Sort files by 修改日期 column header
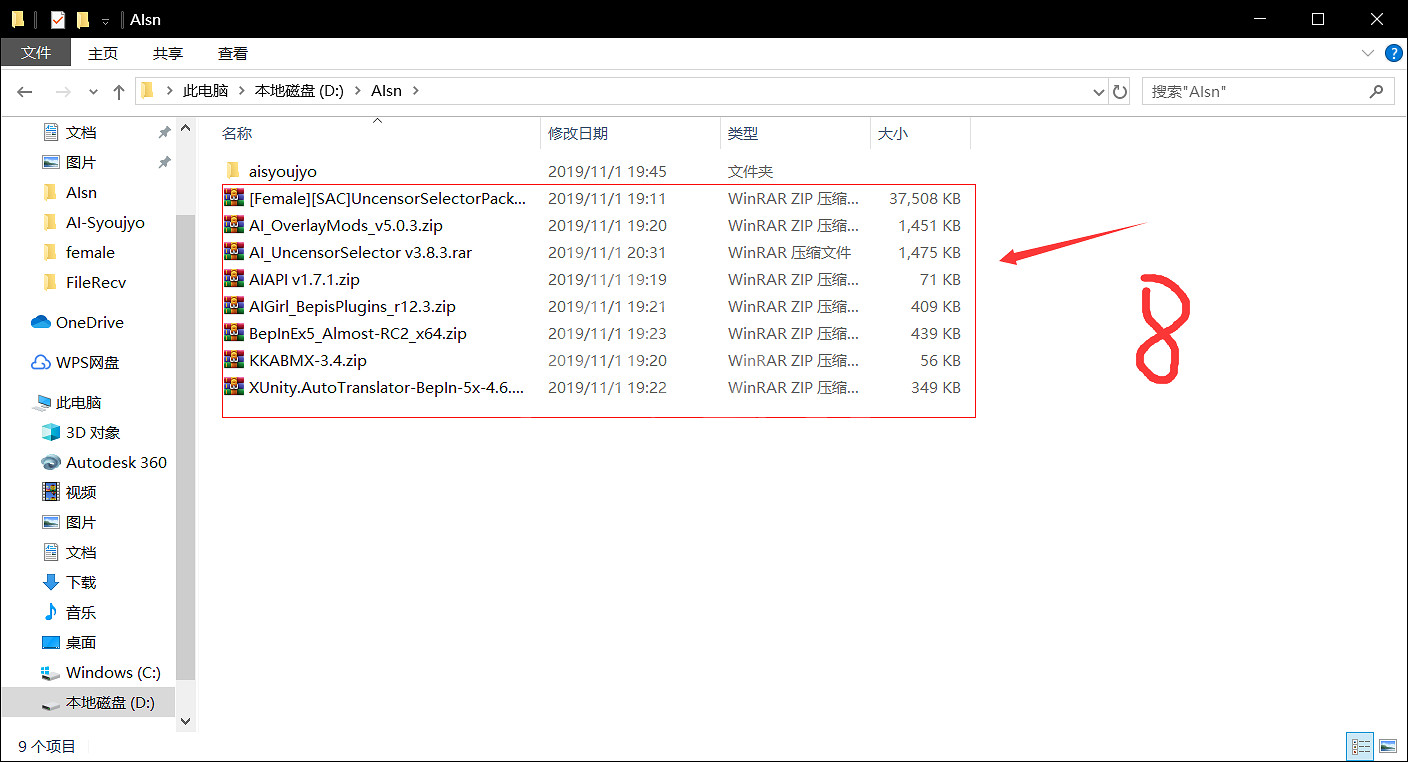This screenshot has height=762, width=1408. (x=578, y=133)
